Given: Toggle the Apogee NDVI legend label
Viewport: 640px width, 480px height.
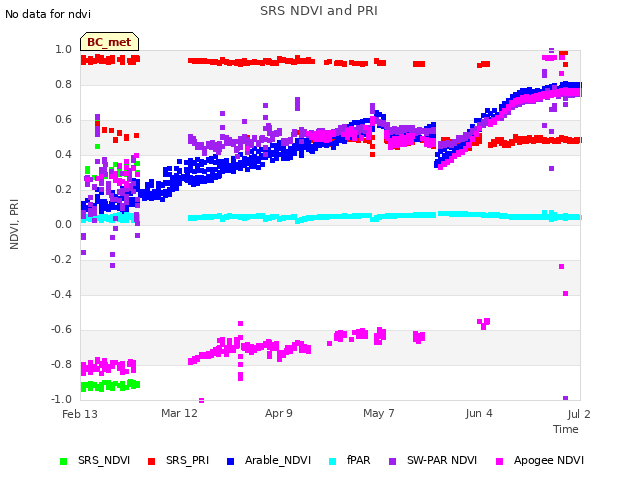Looking at the screenshot, I should (x=549, y=460).
